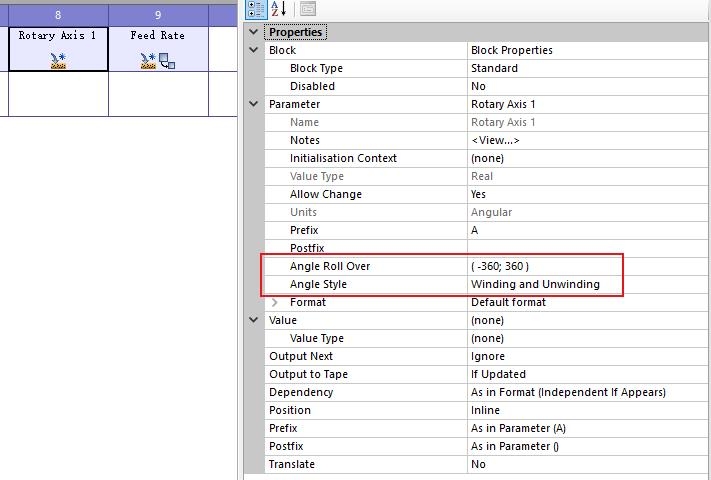Select column 8 header
The image size is (711, 480).
pos(58,15)
